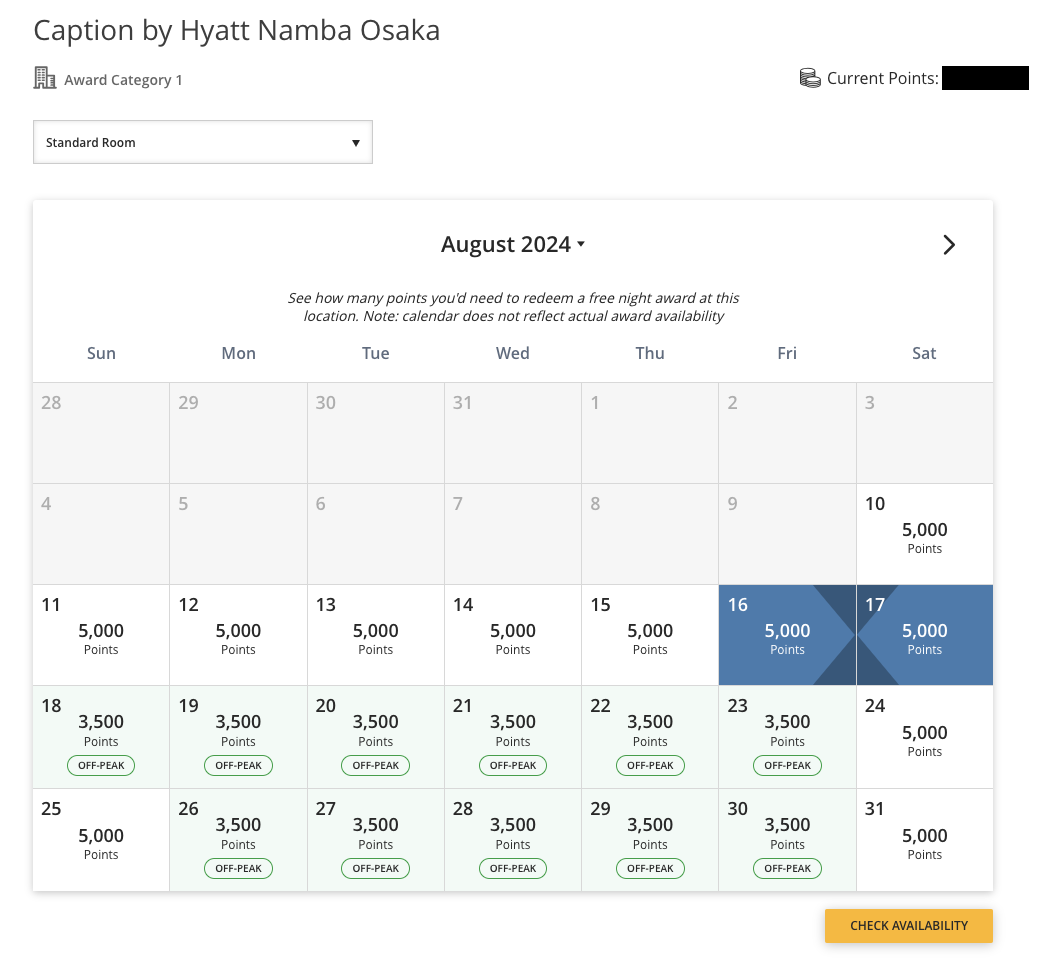The width and height of the screenshot is (1048, 966).
Task: Click the next month arrow icon
Action: click(948, 245)
